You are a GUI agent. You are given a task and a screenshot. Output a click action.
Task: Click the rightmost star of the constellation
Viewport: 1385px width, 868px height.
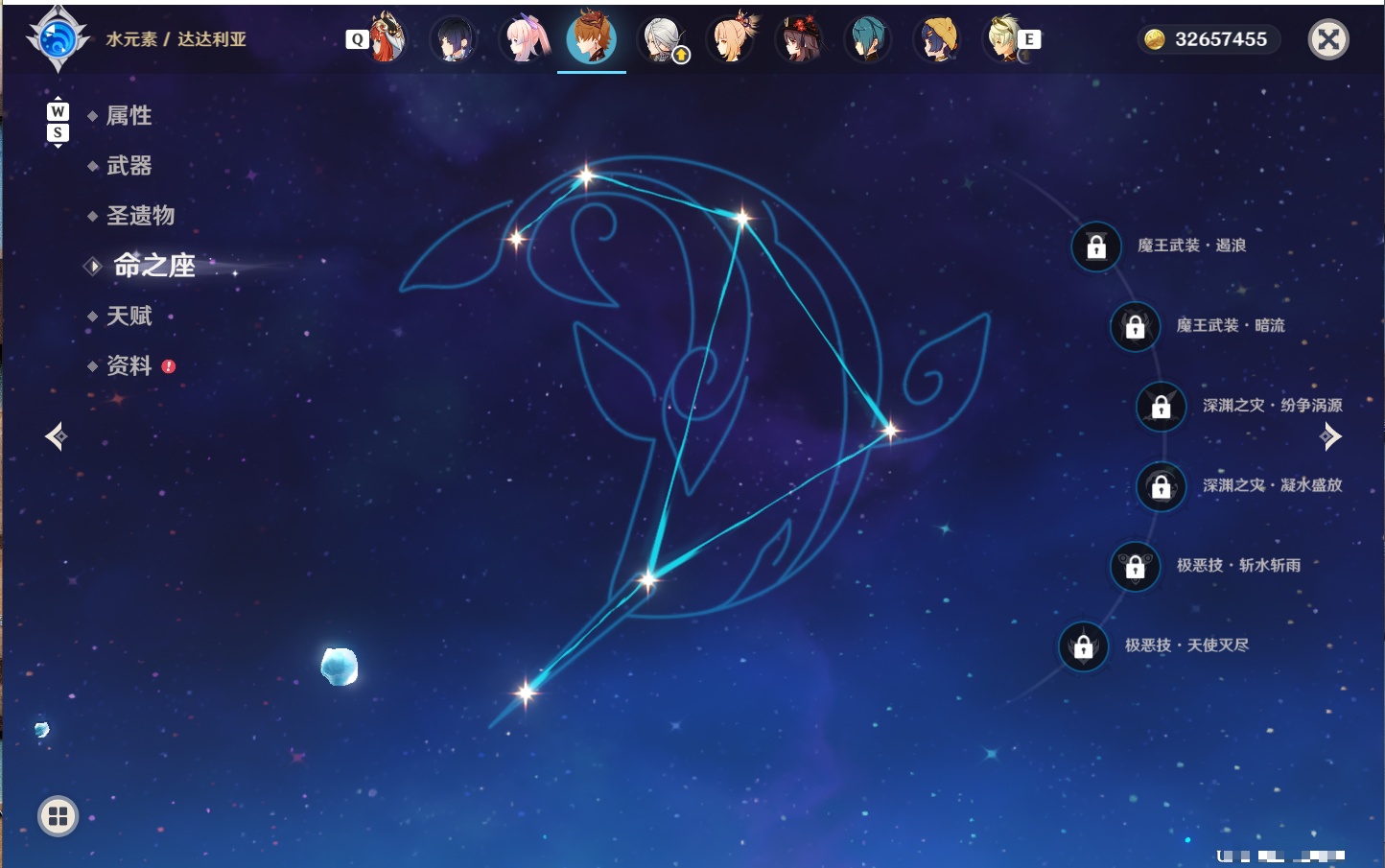coord(890,431)
